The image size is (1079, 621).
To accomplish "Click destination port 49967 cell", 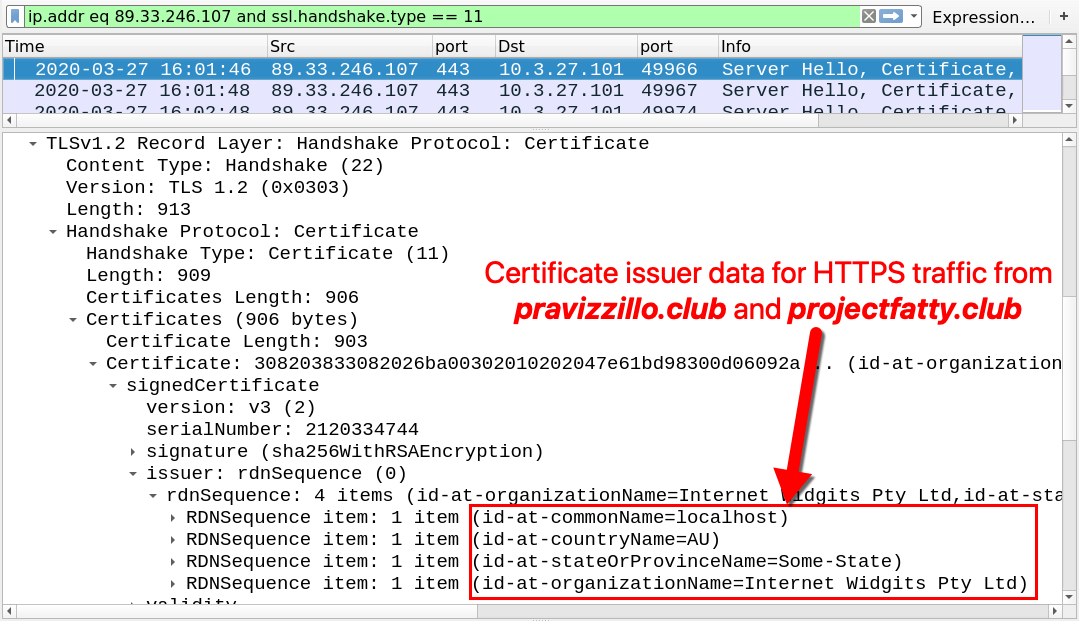I will tap(669, 90).
